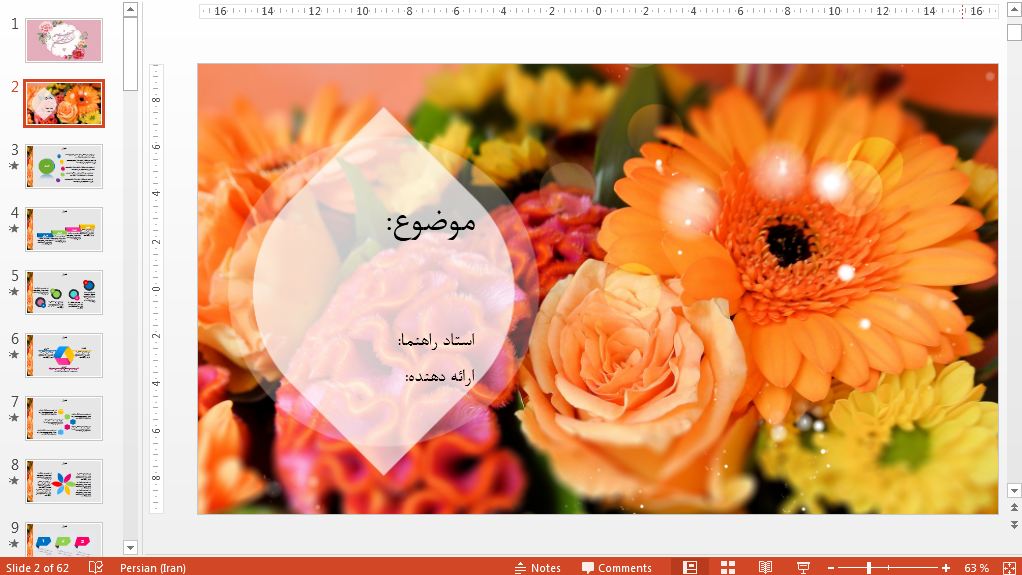Click the horizontal ruler at 0 mark

pos(598,11)
